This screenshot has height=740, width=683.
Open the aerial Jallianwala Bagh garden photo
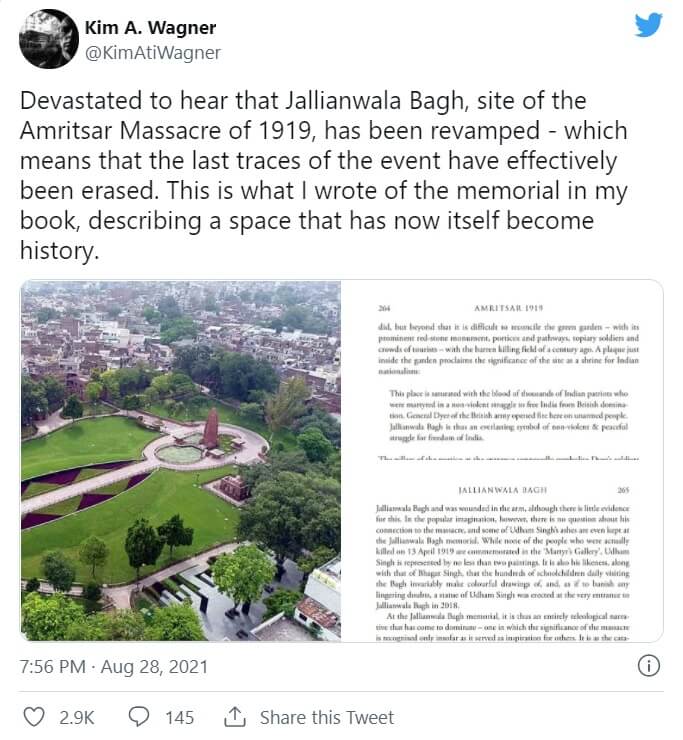(180, 461)
